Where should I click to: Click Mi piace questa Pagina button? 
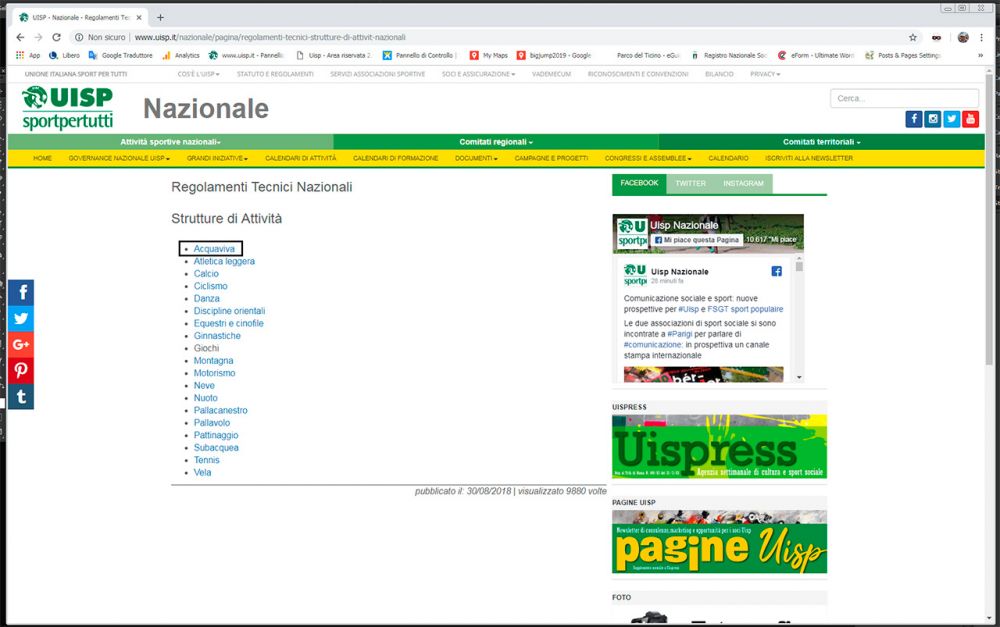click(696, 240)
